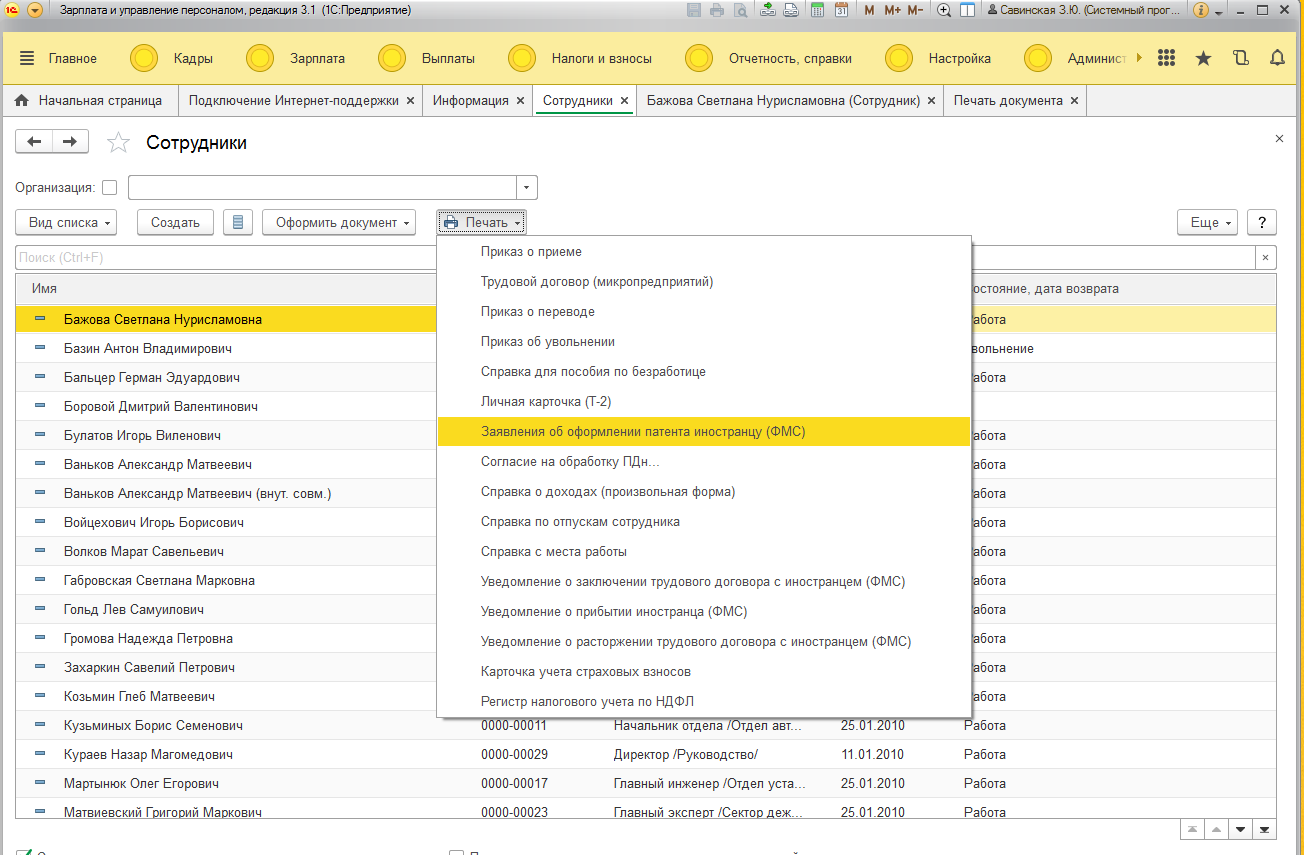The image size is (1313, 861).
Task: Click the M+ memory add button
Action: point(892,10)
